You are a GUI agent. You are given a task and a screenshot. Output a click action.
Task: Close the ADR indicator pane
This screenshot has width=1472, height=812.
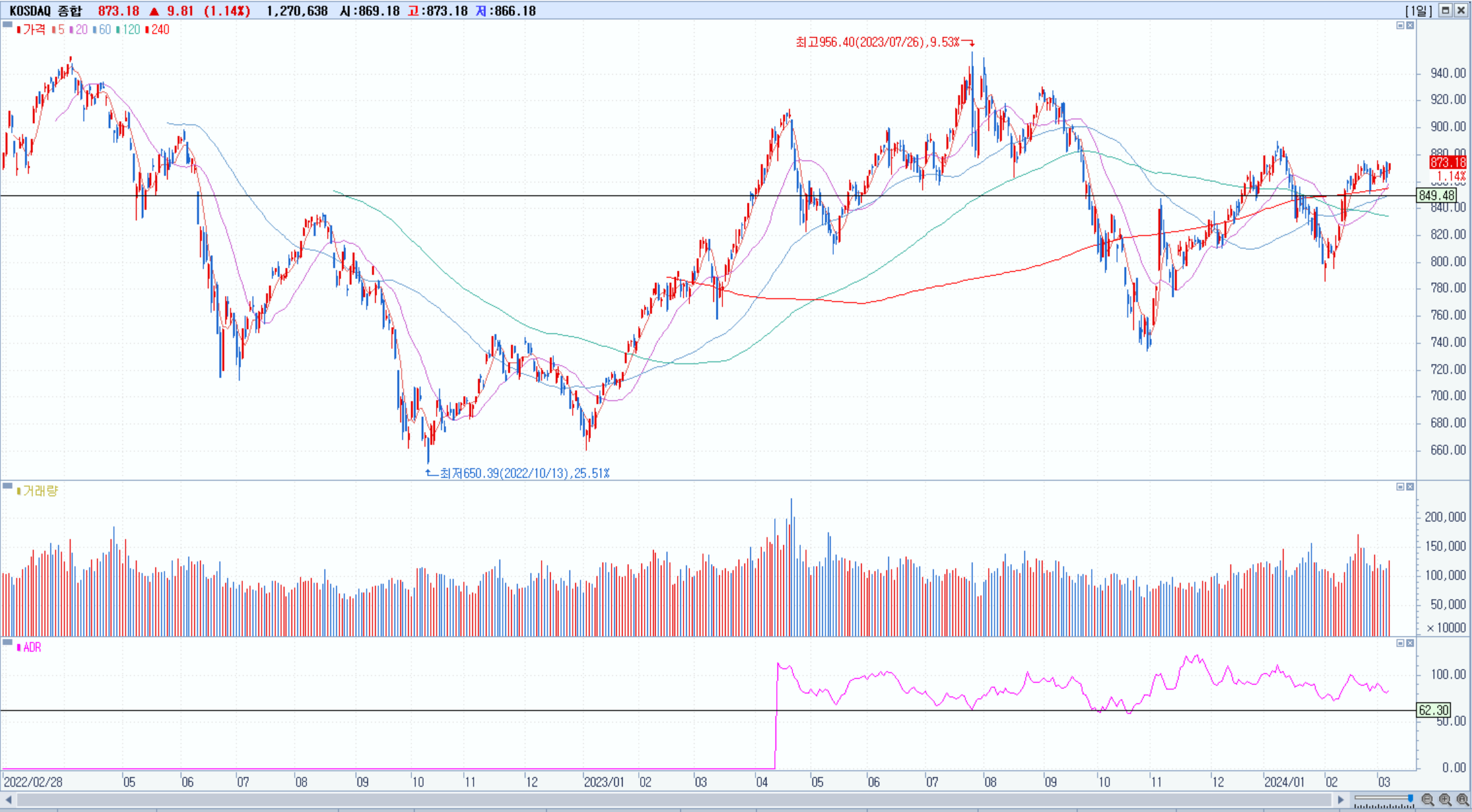pyautogui.click(x=1410, y=643)
